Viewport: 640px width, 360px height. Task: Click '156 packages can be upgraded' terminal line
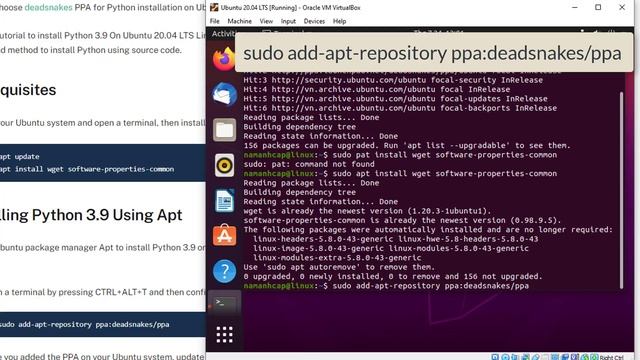(407, 145)
